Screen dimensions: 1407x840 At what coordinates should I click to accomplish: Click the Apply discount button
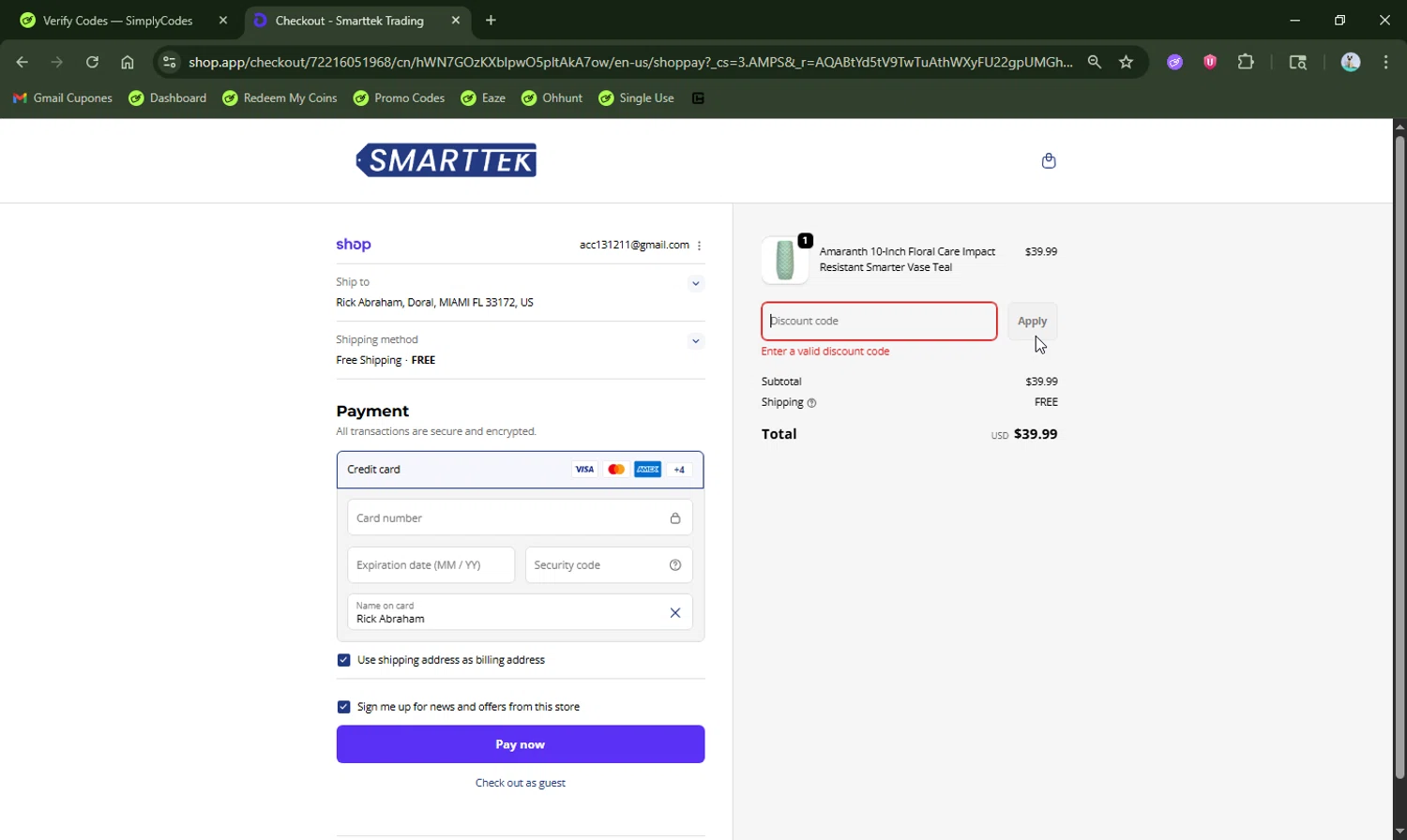pos(1032,322)
